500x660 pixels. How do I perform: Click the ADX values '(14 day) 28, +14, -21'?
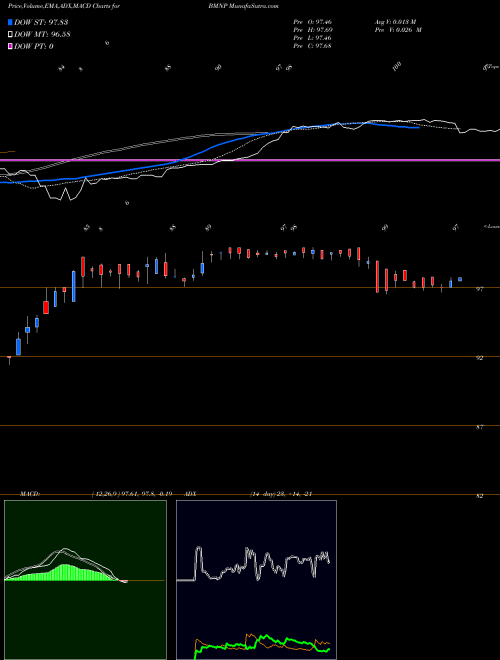pos(281,494)
